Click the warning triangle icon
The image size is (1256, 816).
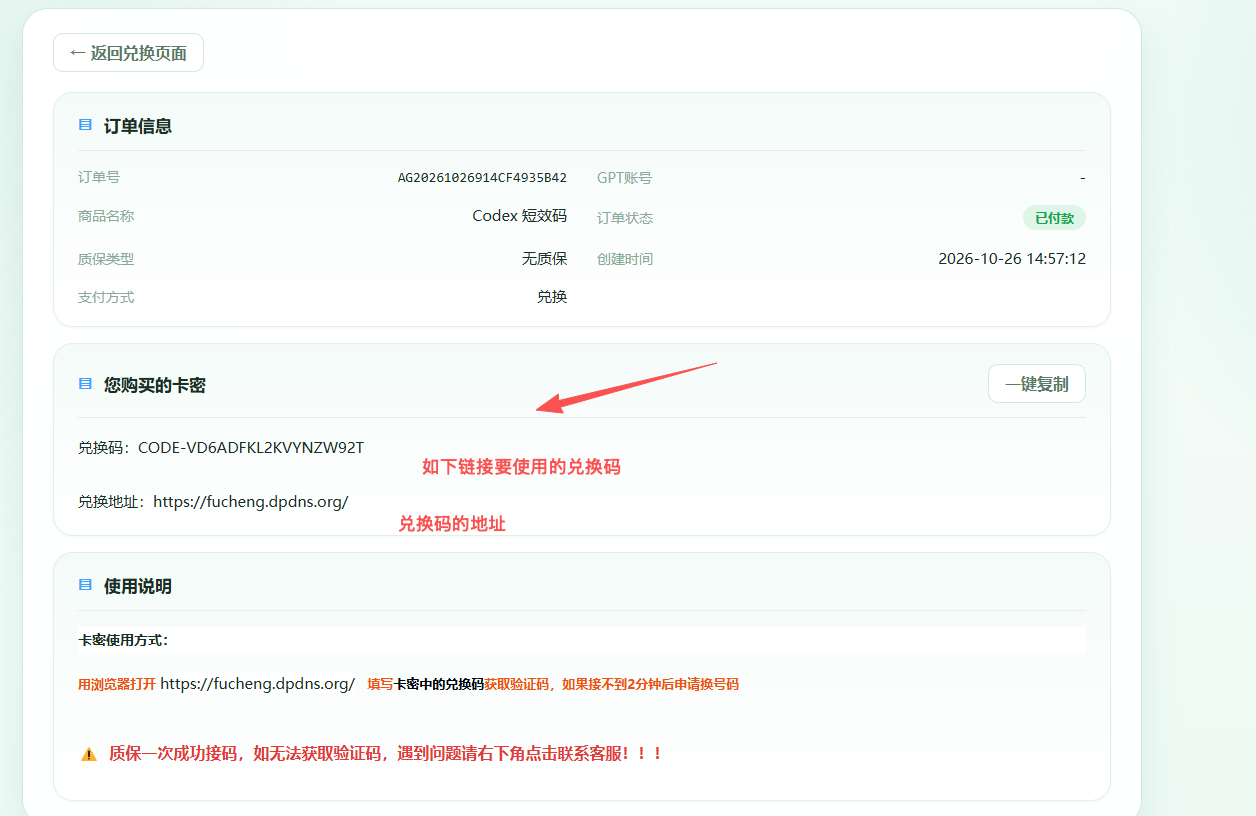tap(89, 754)
